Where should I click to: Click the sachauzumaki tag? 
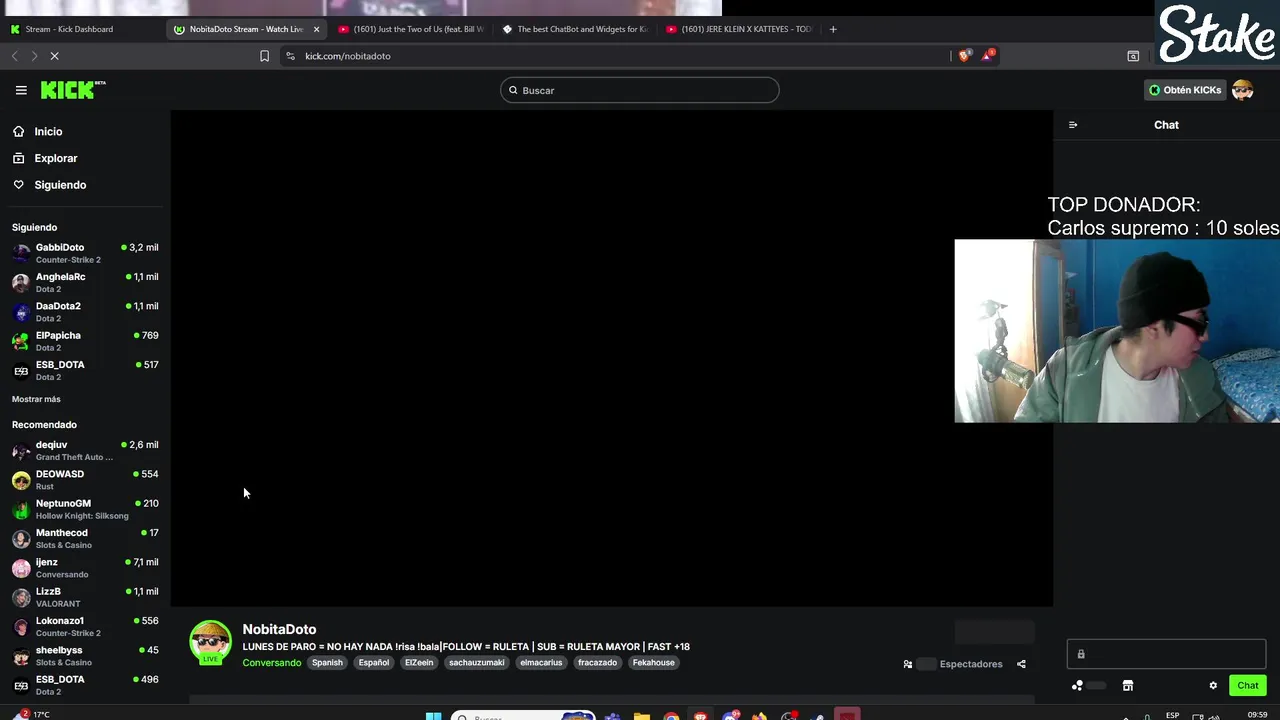tap(477, 663)
